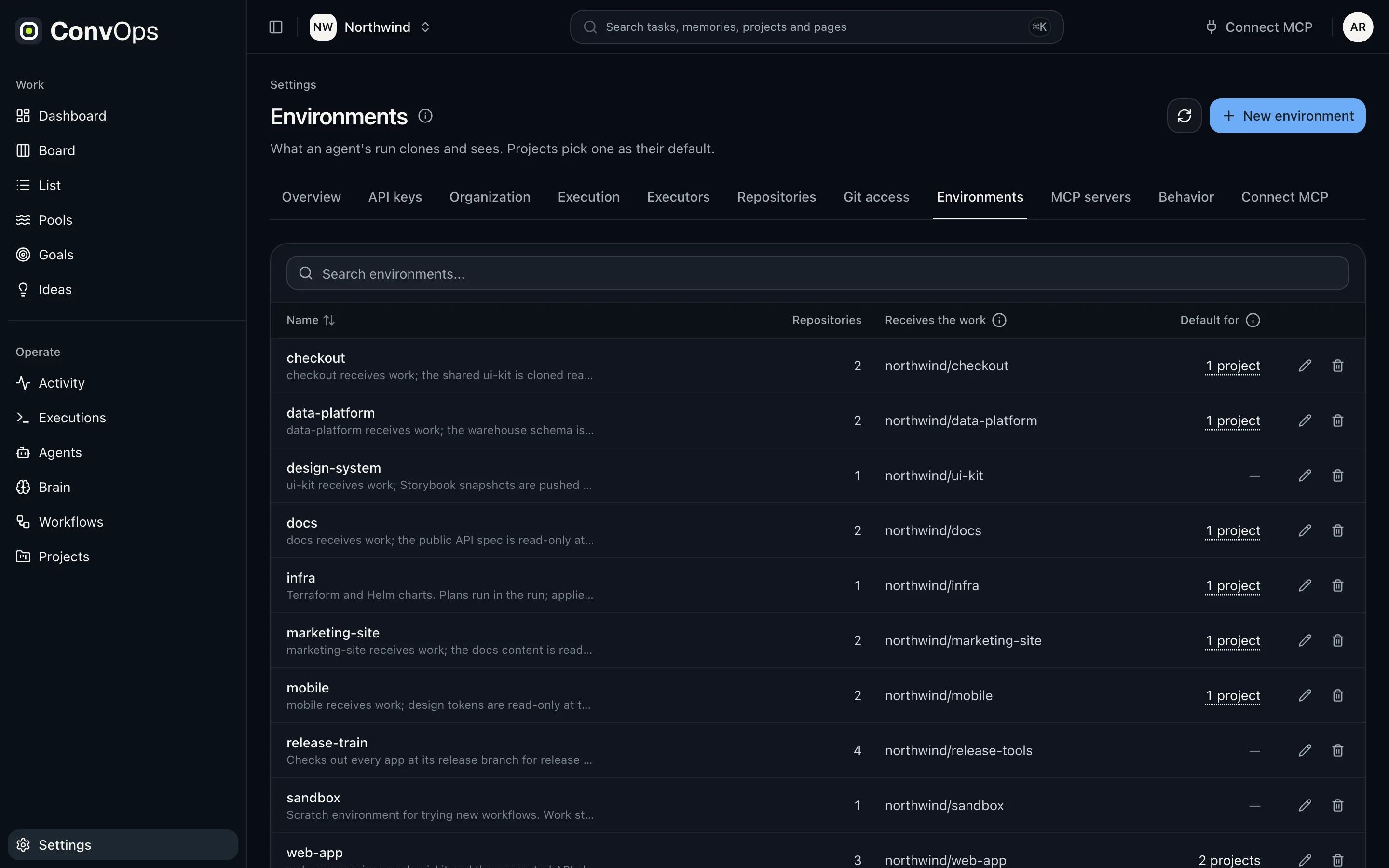This screenshot has height=868, width=1389.
Task: Delete the sandbox environment
Action: (1337, 805)
